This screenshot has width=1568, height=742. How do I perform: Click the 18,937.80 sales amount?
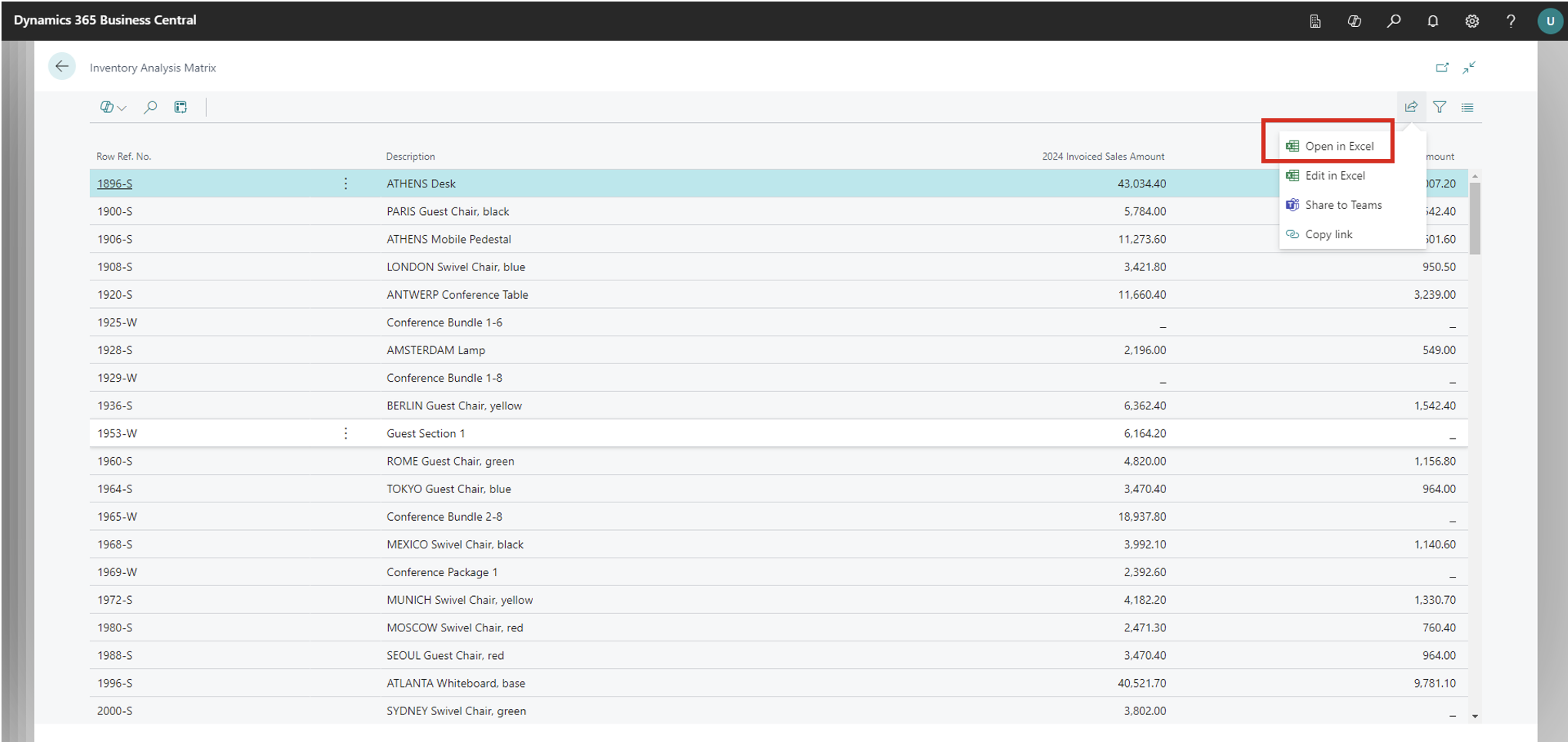point(1141,516)
